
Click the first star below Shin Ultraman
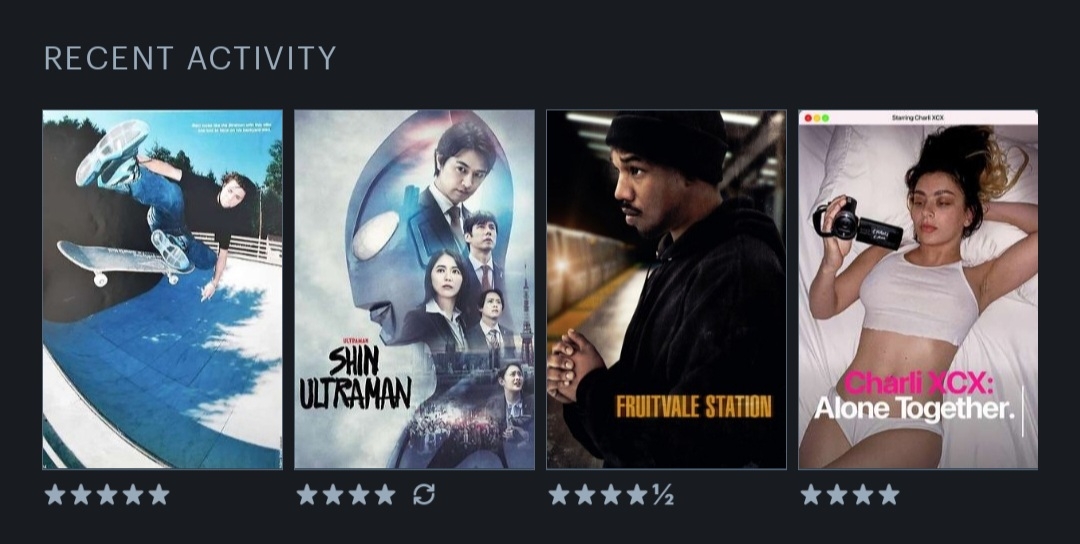pos(307,494)
